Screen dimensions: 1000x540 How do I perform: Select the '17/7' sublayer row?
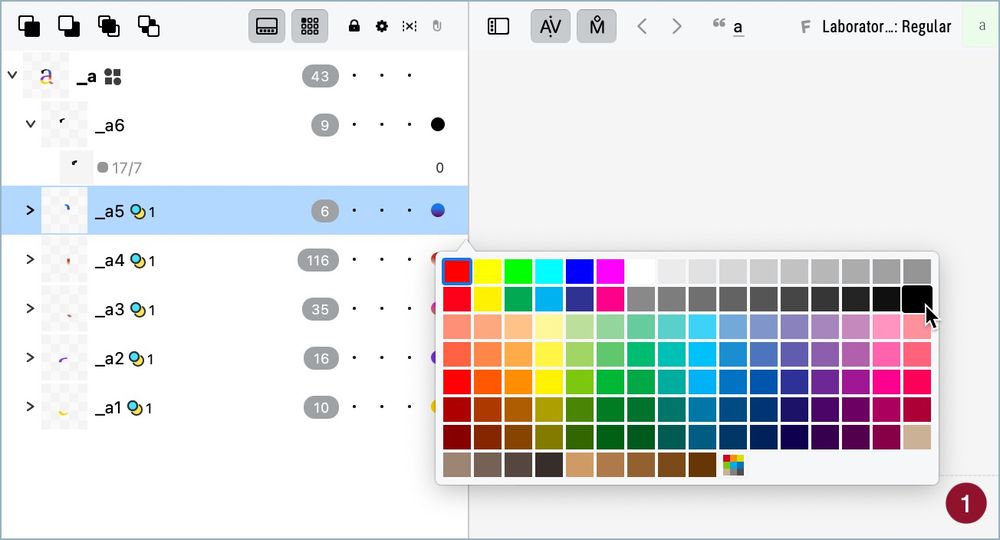point(234,168)
